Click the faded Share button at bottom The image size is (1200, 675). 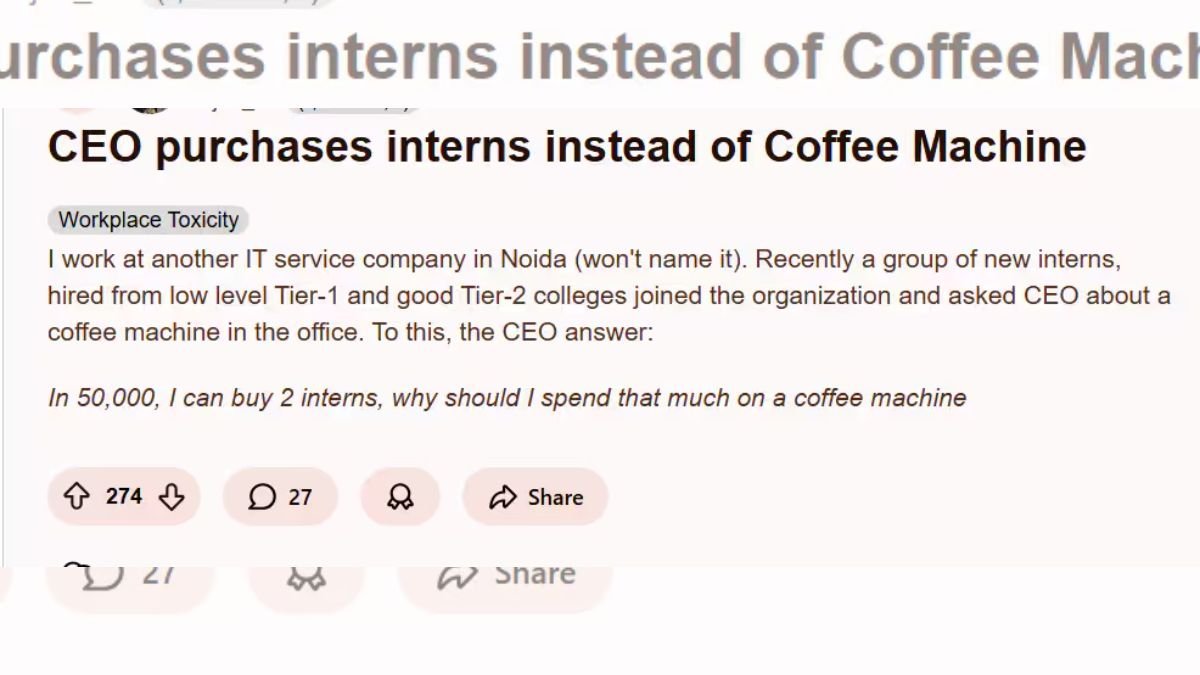point(534,574)
